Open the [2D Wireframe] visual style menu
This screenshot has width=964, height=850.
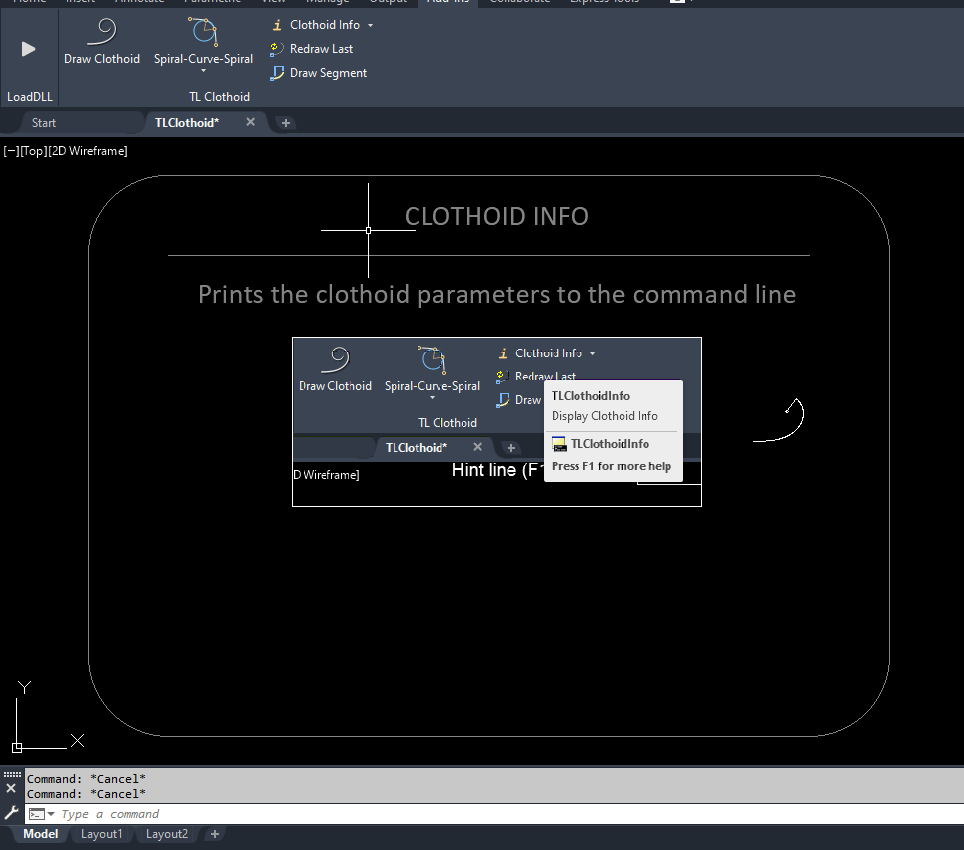tap(88, 151)
